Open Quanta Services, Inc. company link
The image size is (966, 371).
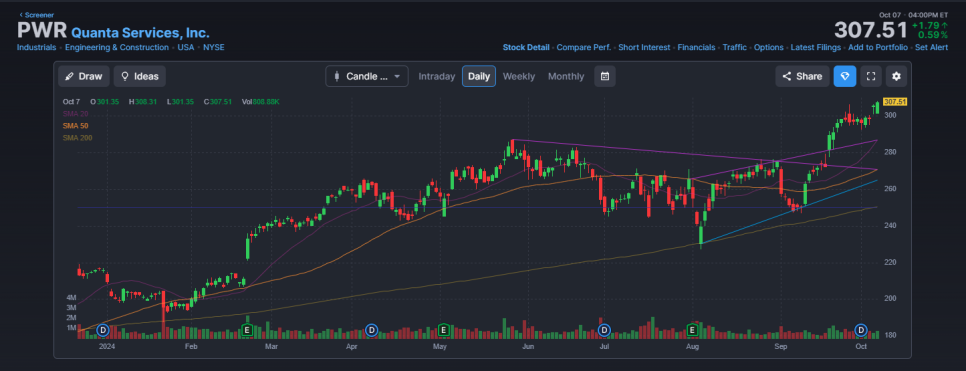pyautogui.click(x=140, y=33)
